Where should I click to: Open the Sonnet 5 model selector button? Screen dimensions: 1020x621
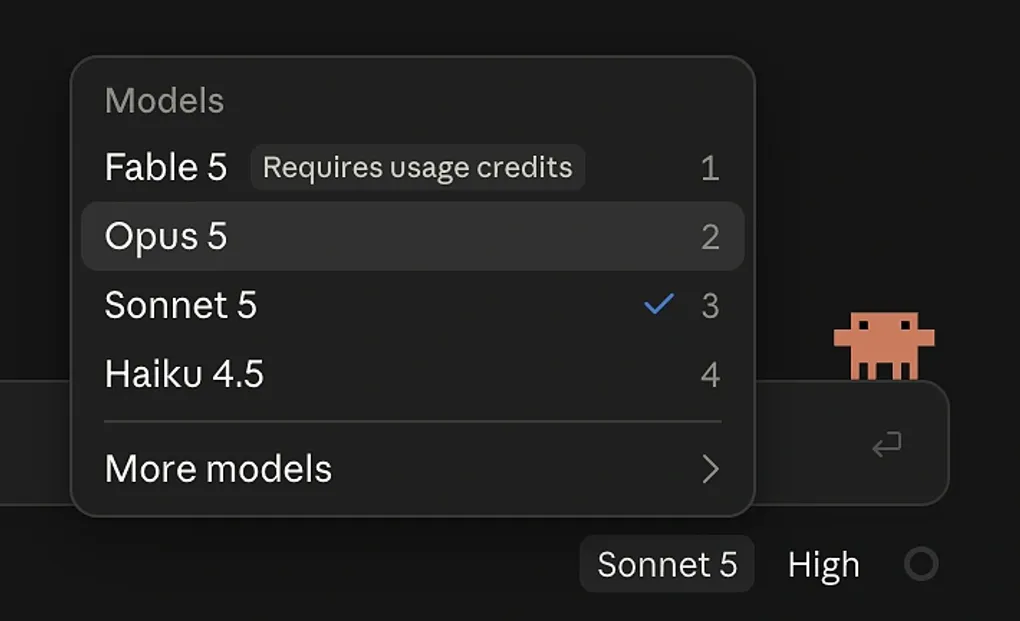pos(667,564)
